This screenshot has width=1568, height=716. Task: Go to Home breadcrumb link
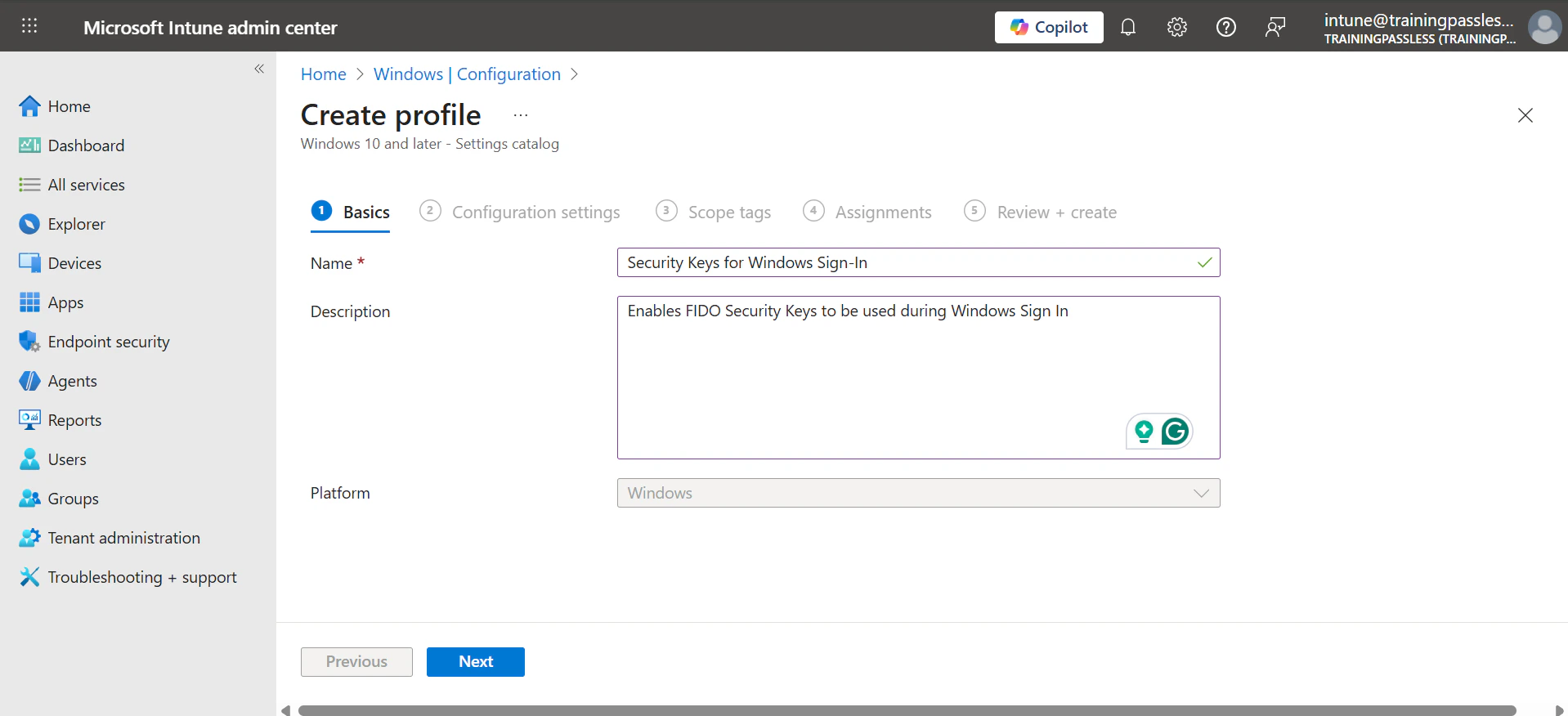point(323,74)
